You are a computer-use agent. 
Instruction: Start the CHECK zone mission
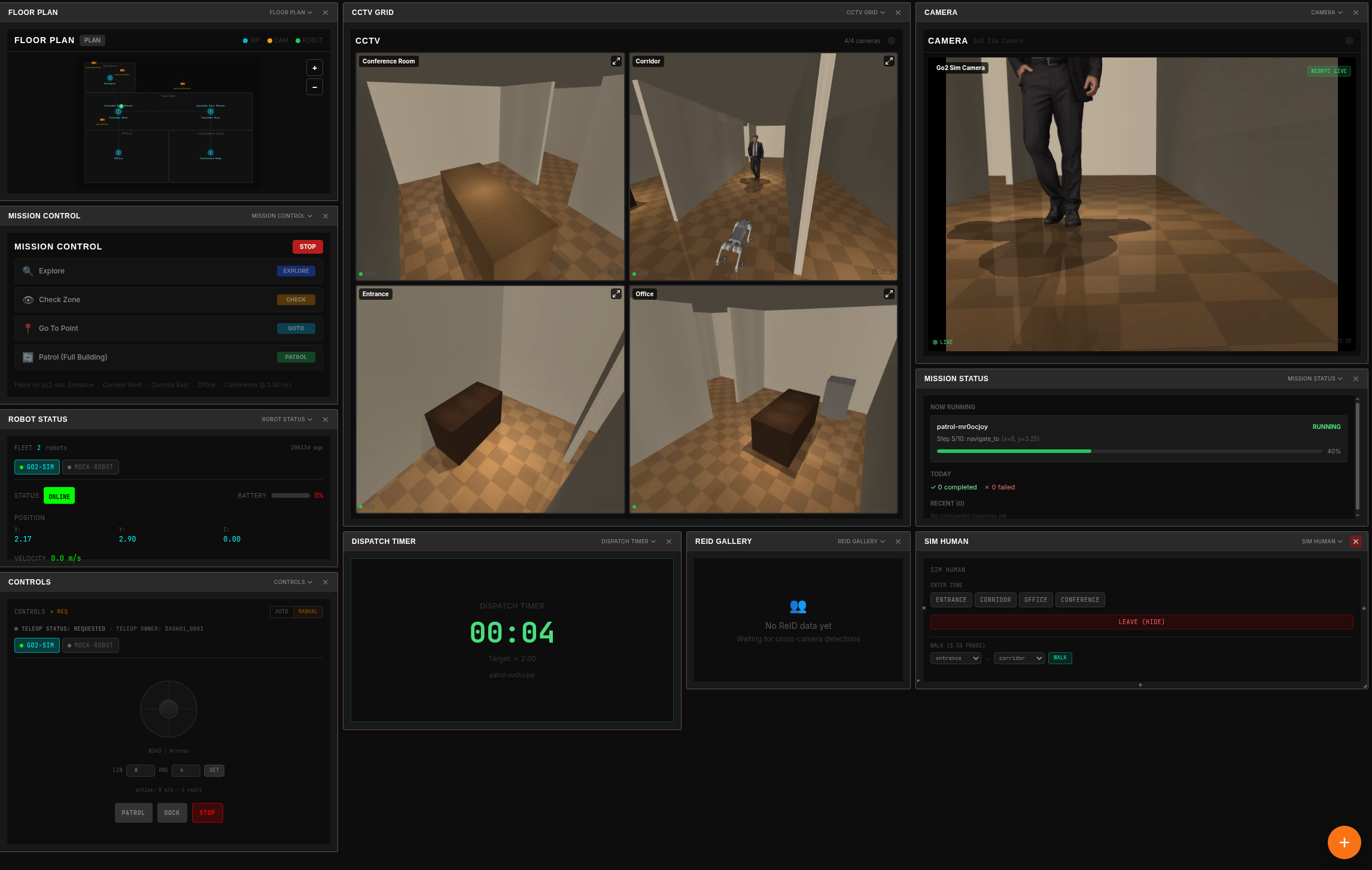[x=296, y=300]
